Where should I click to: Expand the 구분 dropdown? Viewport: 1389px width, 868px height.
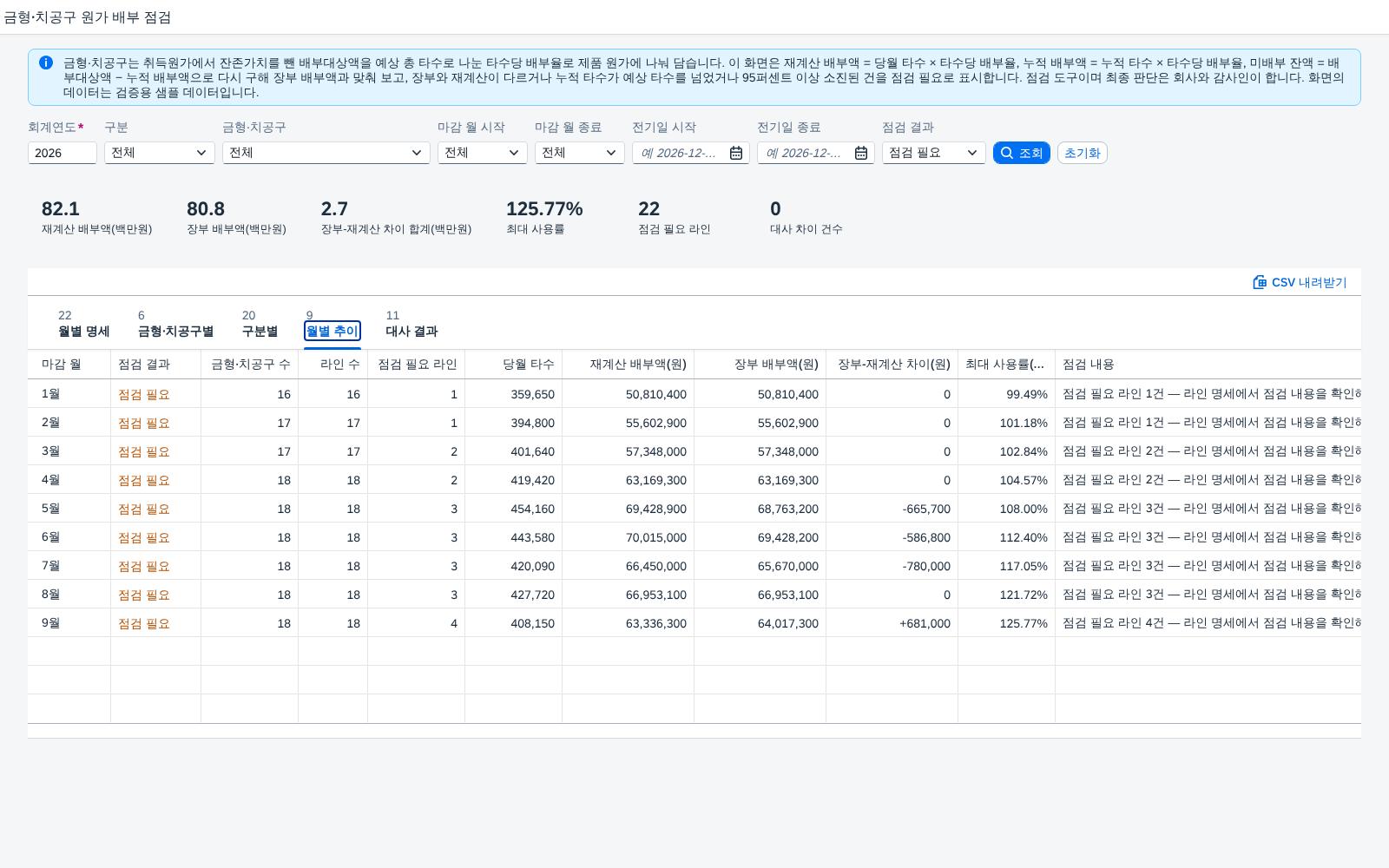[x=201, y=153]
